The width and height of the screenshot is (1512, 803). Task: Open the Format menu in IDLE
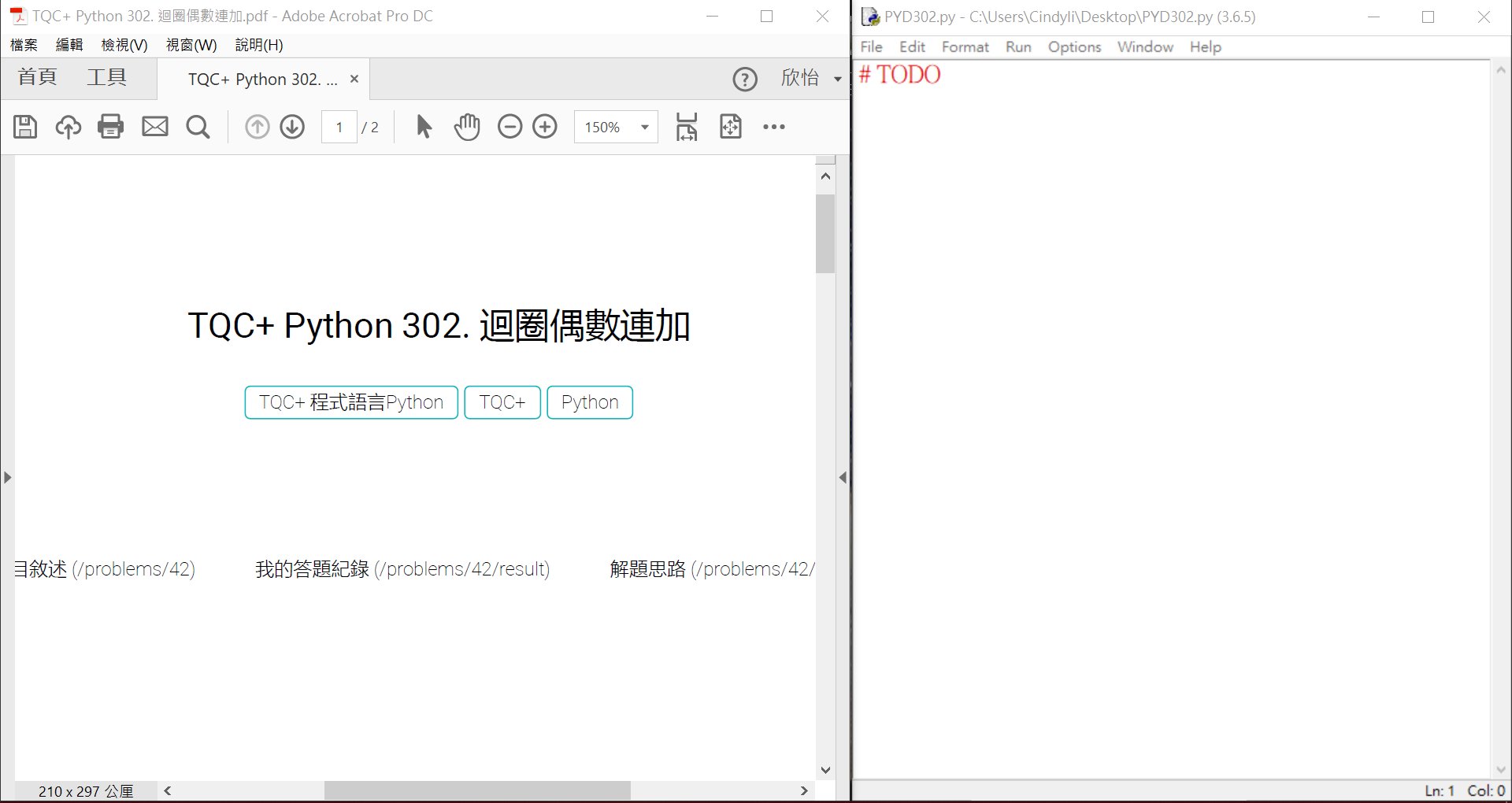pyautogui.click(x=965, y=46)
